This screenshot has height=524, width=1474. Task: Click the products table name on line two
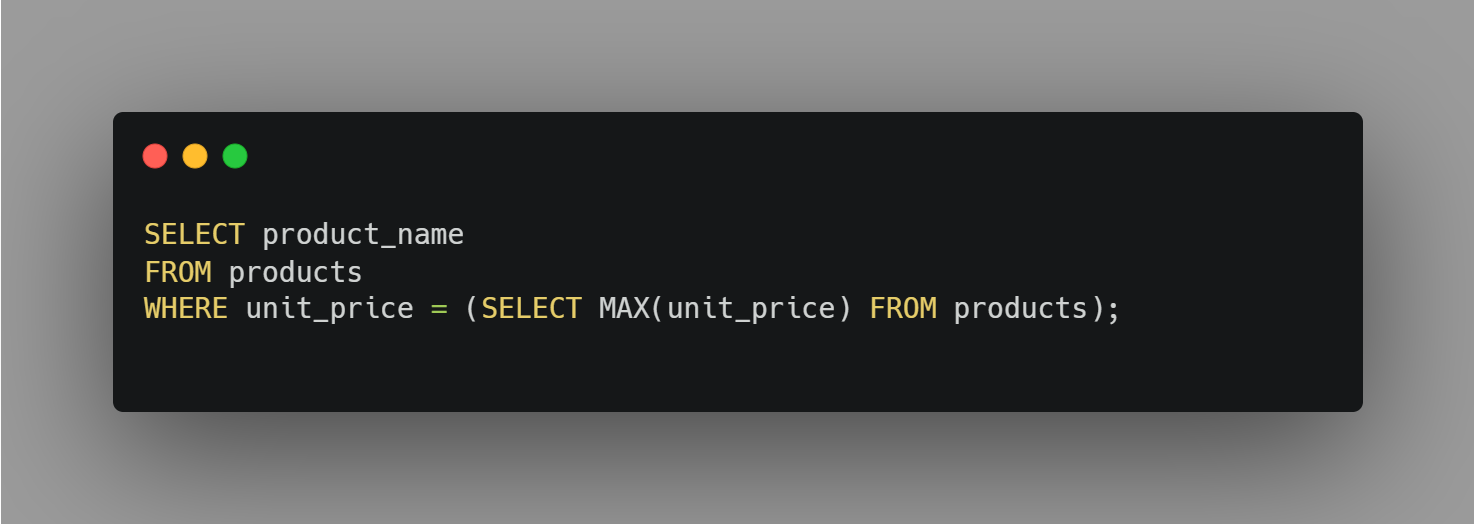pyautogui.click(x=295, y=272)
